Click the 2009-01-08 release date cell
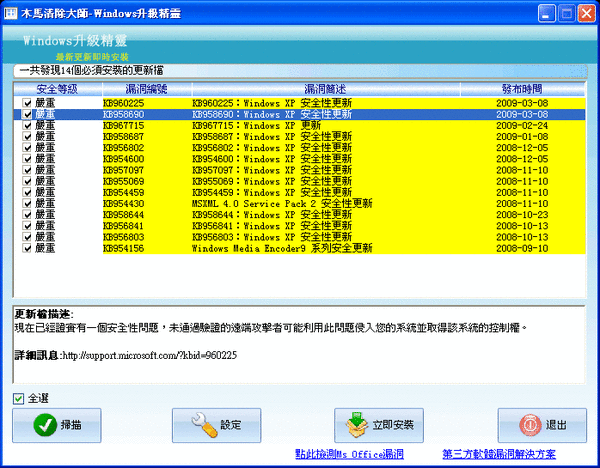 click(522, 137)
